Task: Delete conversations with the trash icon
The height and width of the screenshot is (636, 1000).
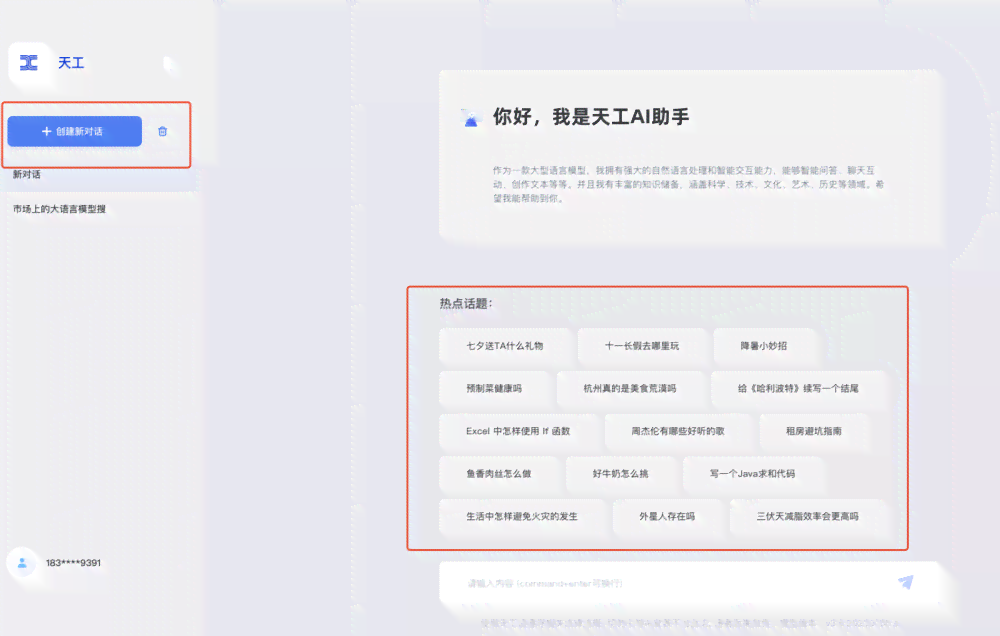Action: click(x=163, y=131)
